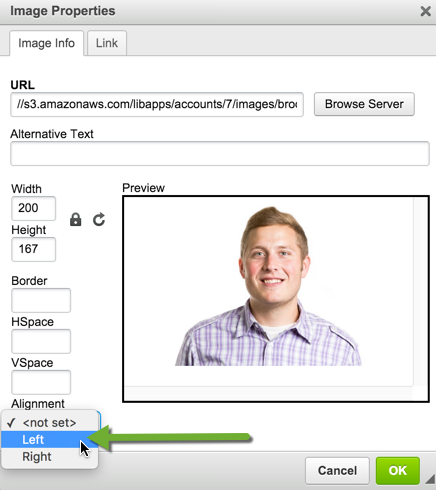Image resolution: width=436 pixels, height=490 pixels.
Task: Click the Alignment label
Action: (38, 403)
